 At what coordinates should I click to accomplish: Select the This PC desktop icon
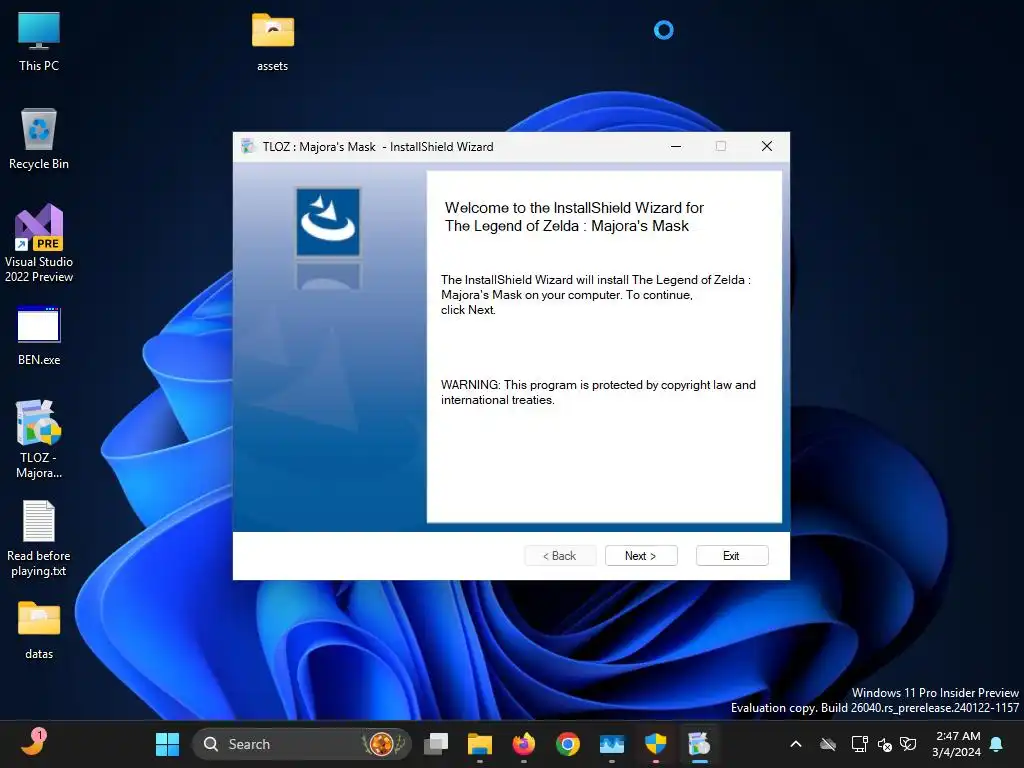pyautogui.click(x=39, y=42)
